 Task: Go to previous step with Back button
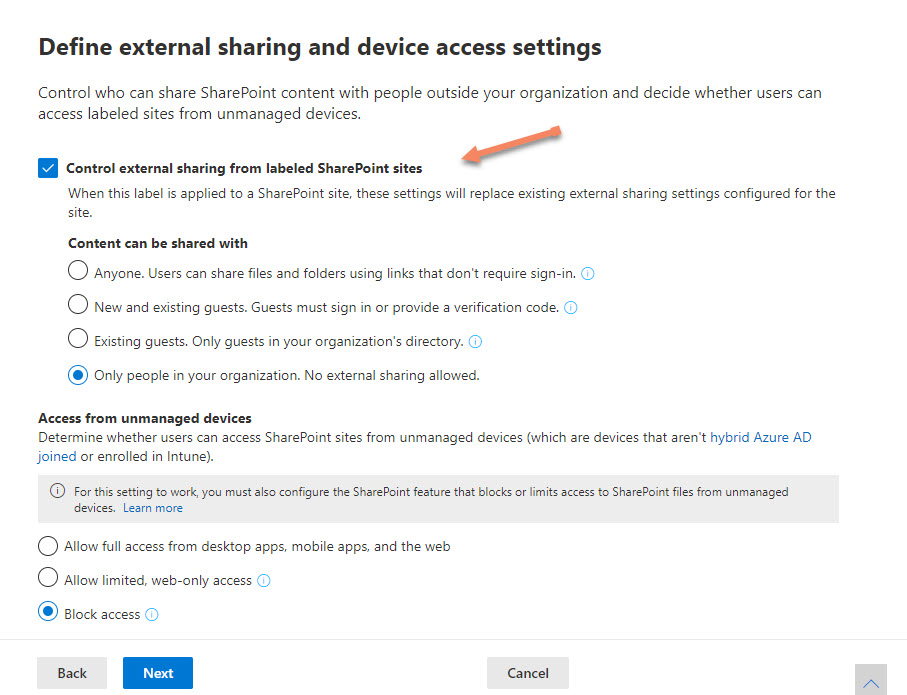click(x=72, y=673)
